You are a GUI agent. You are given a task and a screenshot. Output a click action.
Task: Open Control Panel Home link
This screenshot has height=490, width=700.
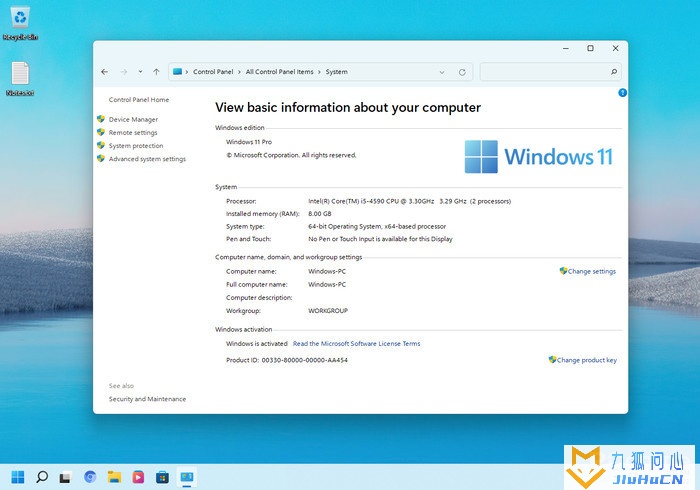tap(139, 100)
